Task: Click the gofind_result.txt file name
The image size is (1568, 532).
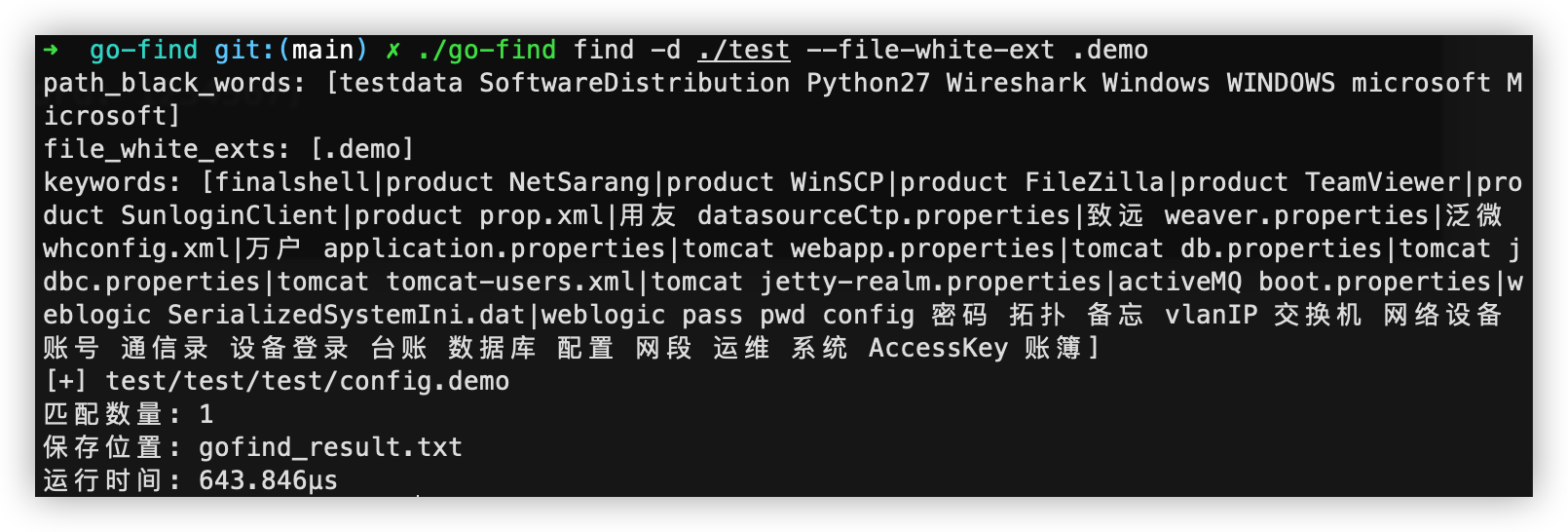Action: click(x=330, y=447)
